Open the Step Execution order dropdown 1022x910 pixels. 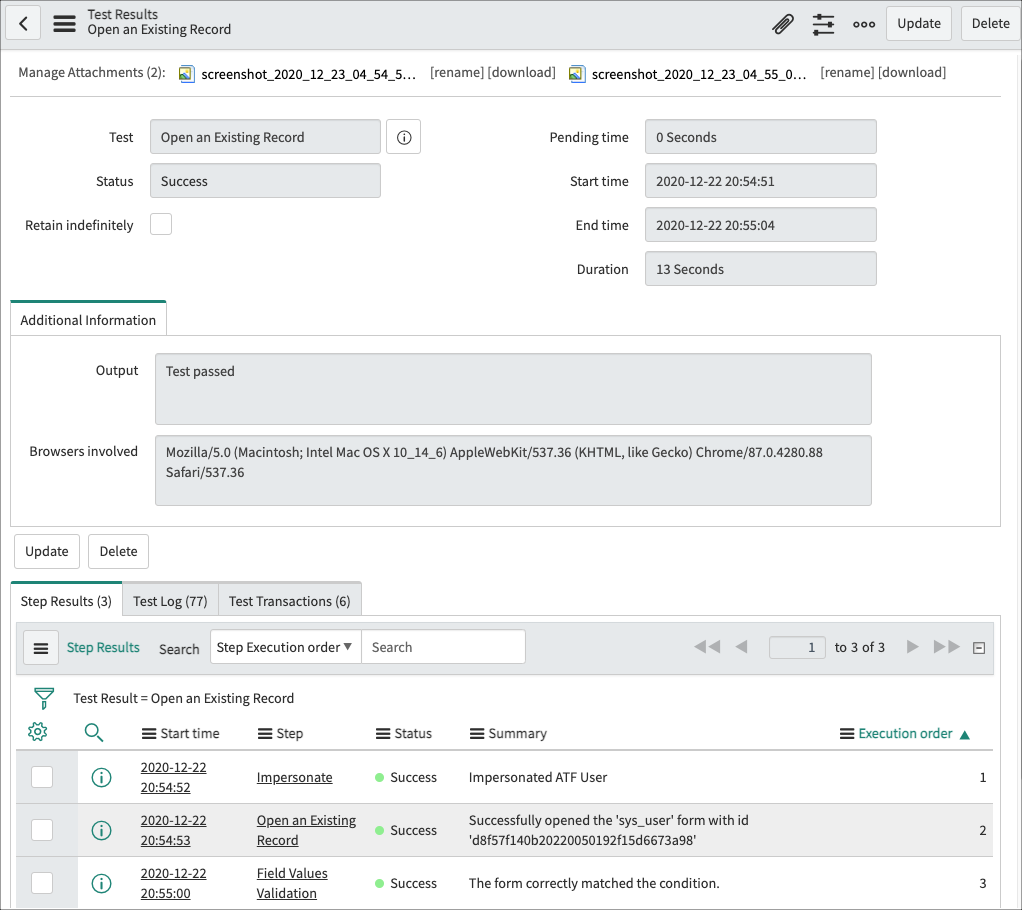coord(285,646)
